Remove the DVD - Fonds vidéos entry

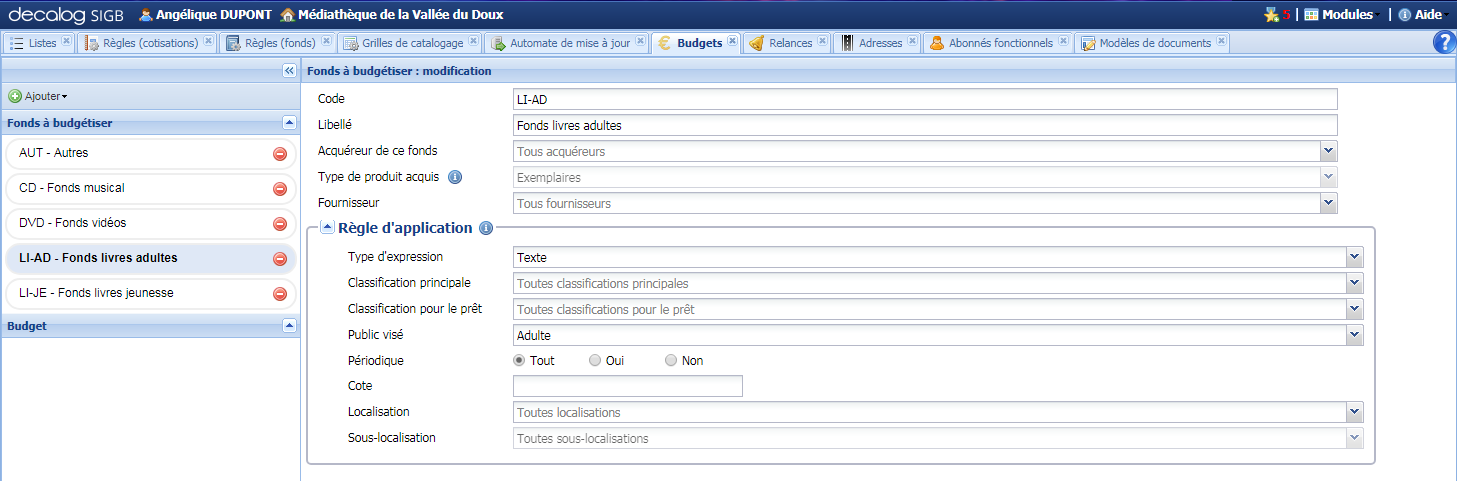[x=280, y=224]
